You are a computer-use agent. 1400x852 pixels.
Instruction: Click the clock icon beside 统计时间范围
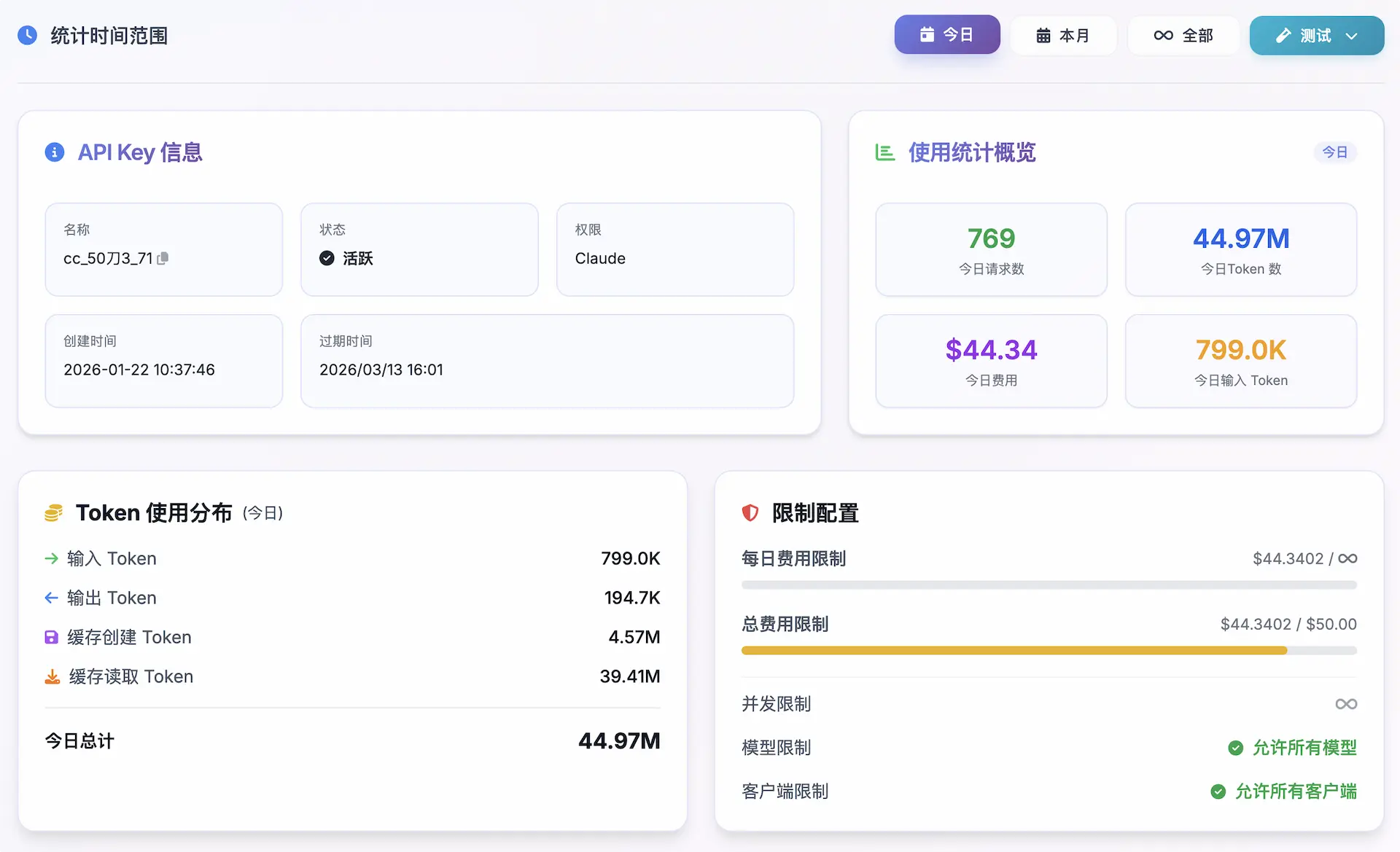pyautogui.click(x=28, y=35)
